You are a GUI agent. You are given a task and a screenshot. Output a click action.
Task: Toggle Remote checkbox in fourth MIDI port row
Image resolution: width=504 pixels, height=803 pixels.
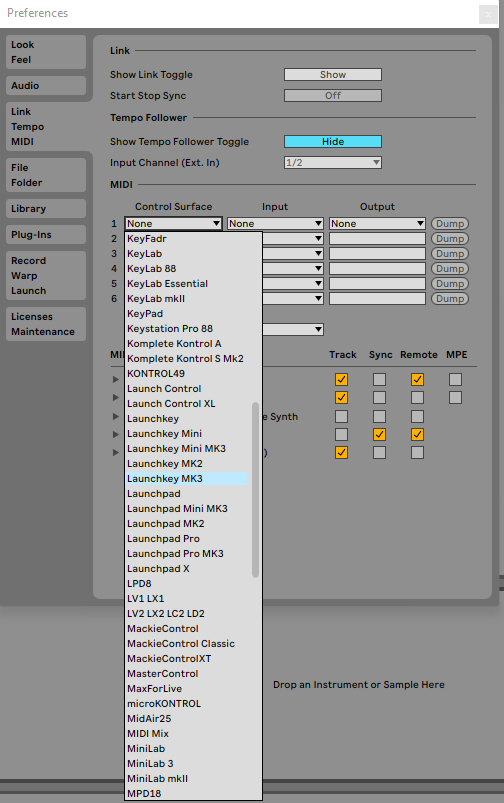pyautogui.click(x=417, y=434)
